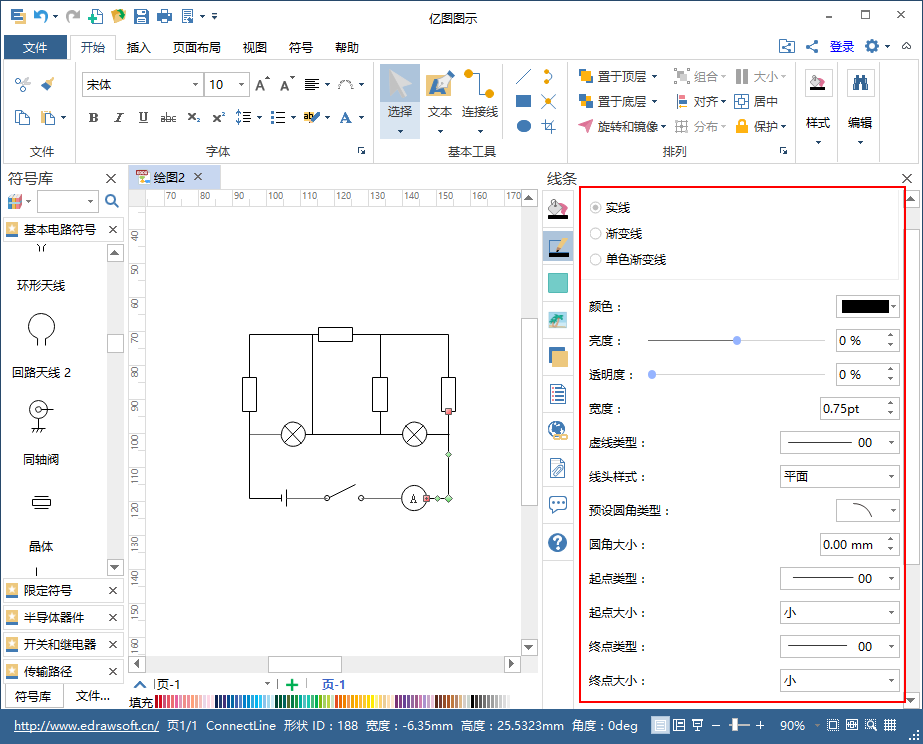Open the font name 宋体 dropdown

195,85
